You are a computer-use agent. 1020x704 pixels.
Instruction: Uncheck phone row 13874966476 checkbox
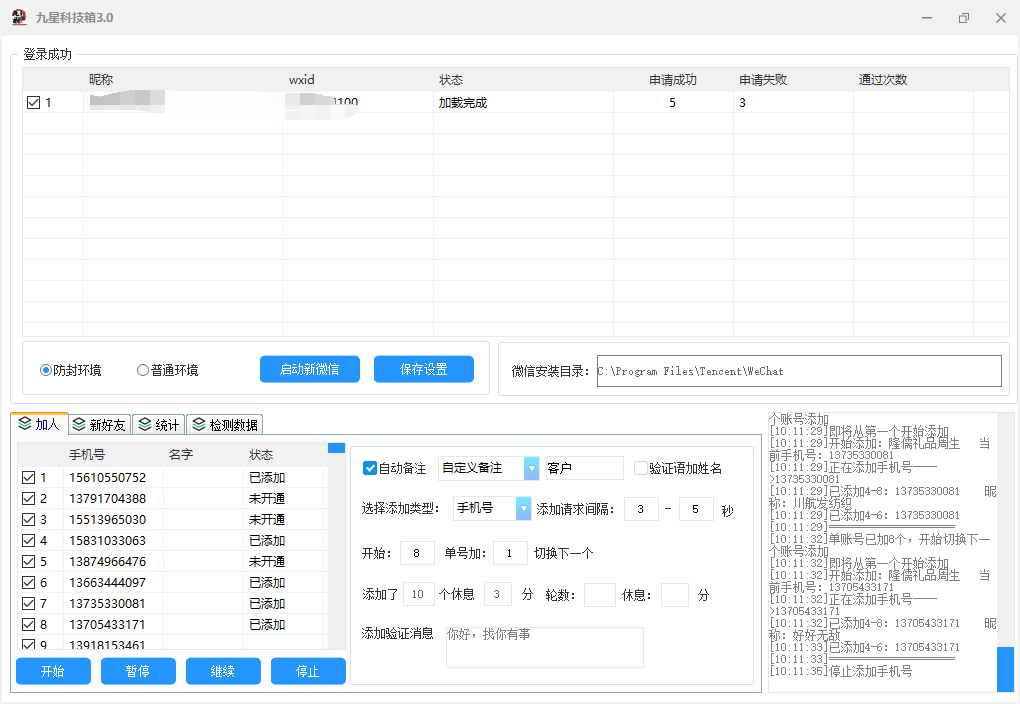click(28, 562)
